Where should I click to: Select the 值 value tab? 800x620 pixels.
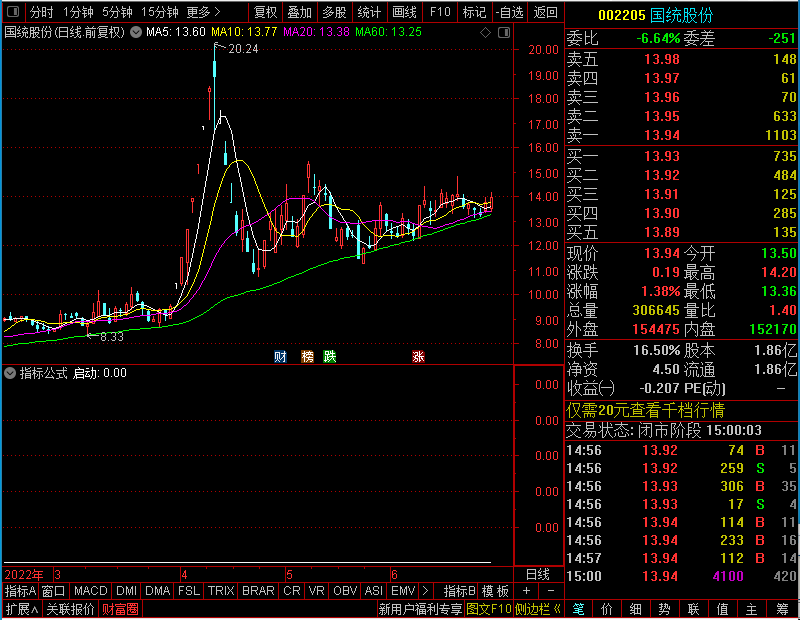722,609
